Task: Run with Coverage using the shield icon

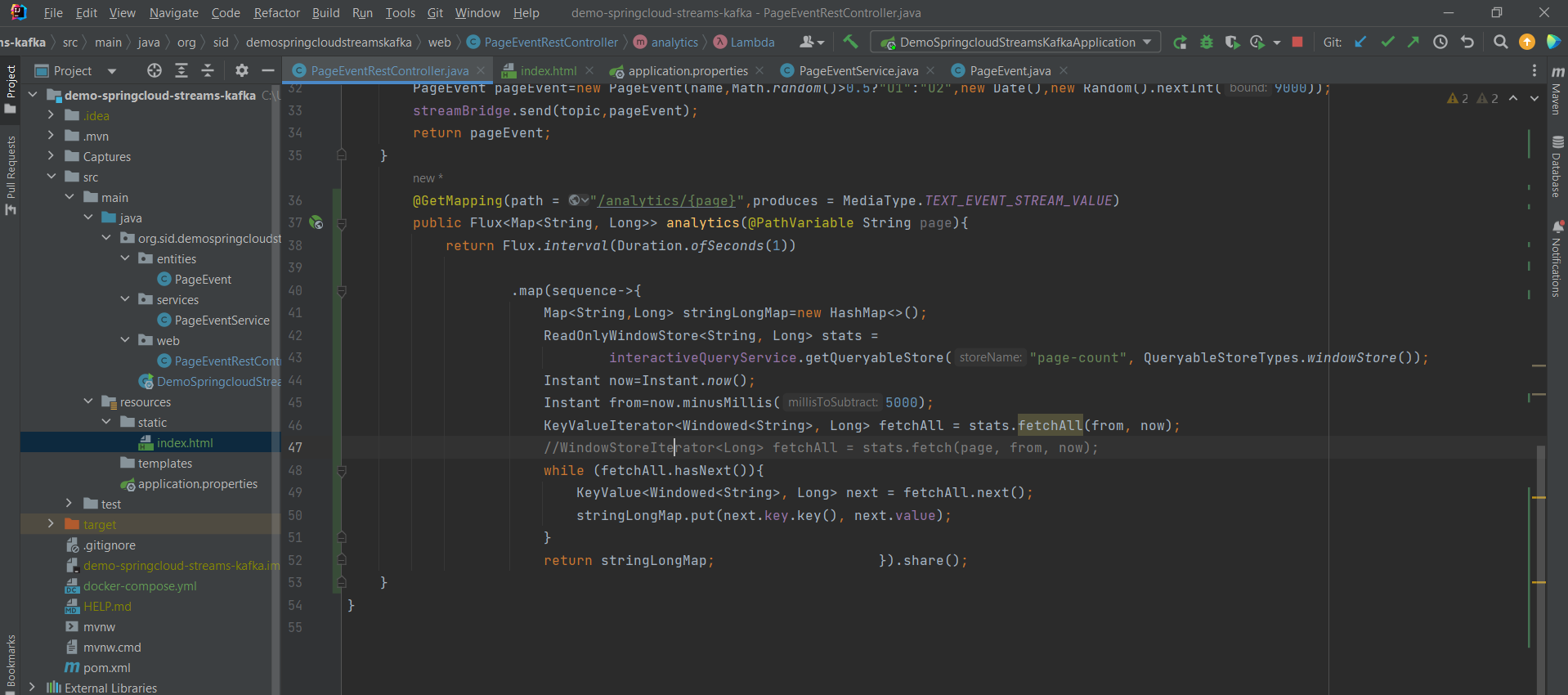Action: [1232, 43]
